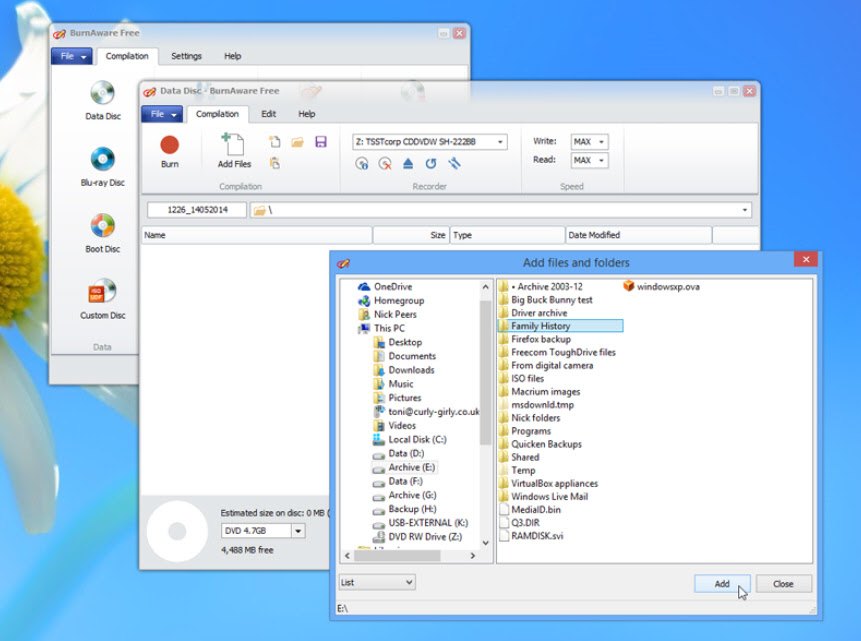
Task: Create a new compilation with the blank page icon
Action: tap(275, 142)
